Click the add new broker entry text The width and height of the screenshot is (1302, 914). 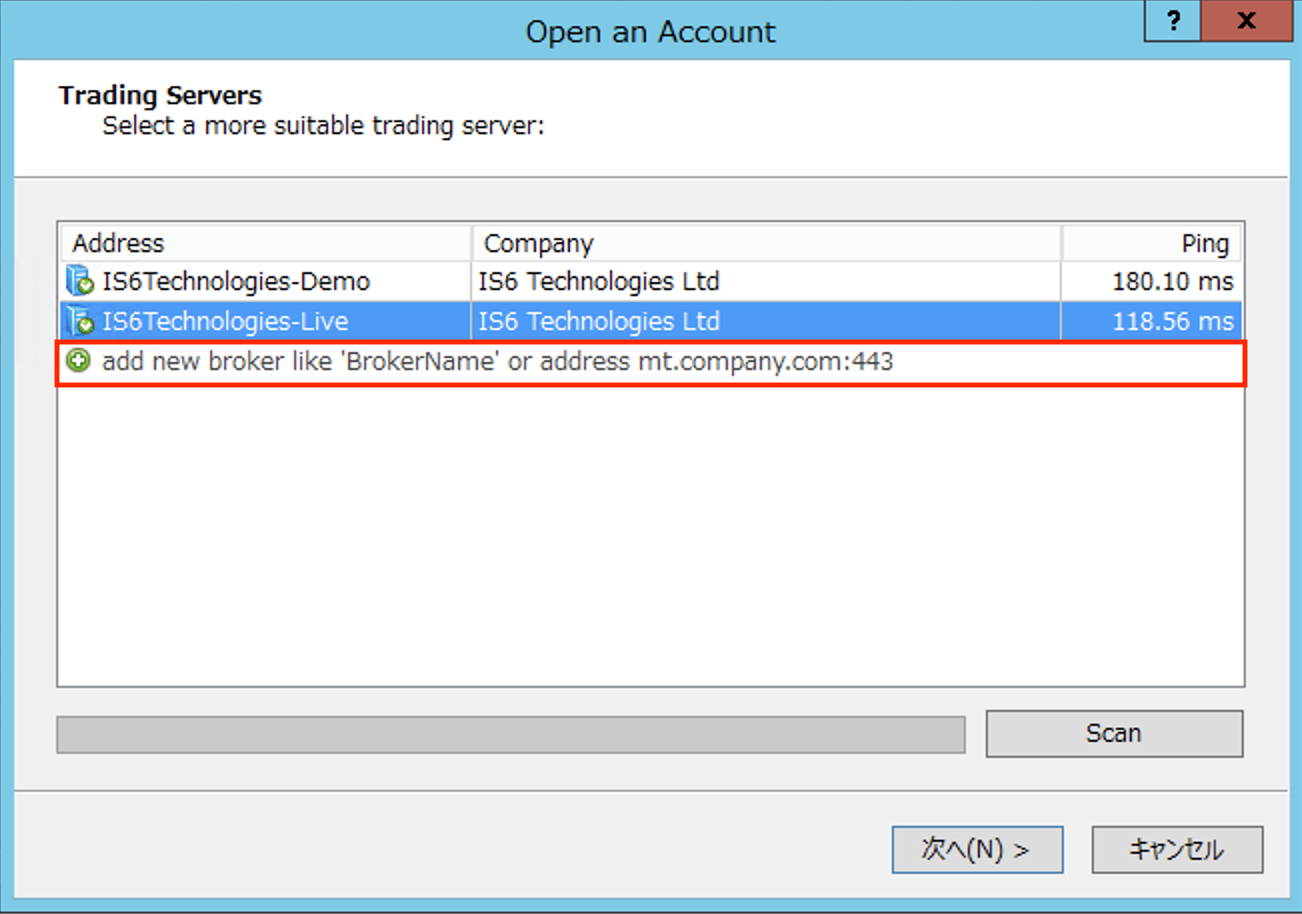click(x=497, y=362)
